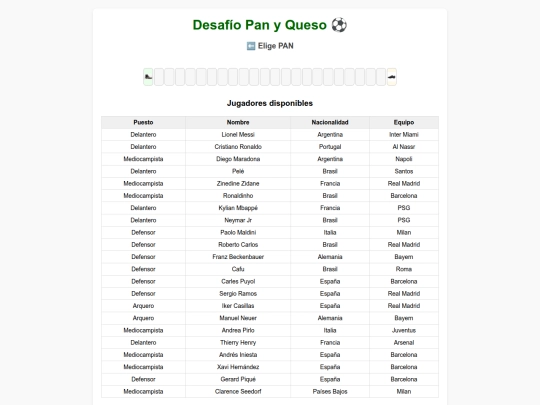This screenshot has width=540, height=405.
Task: Click the green shoe icon in the foot track
Action: (148, 77)
